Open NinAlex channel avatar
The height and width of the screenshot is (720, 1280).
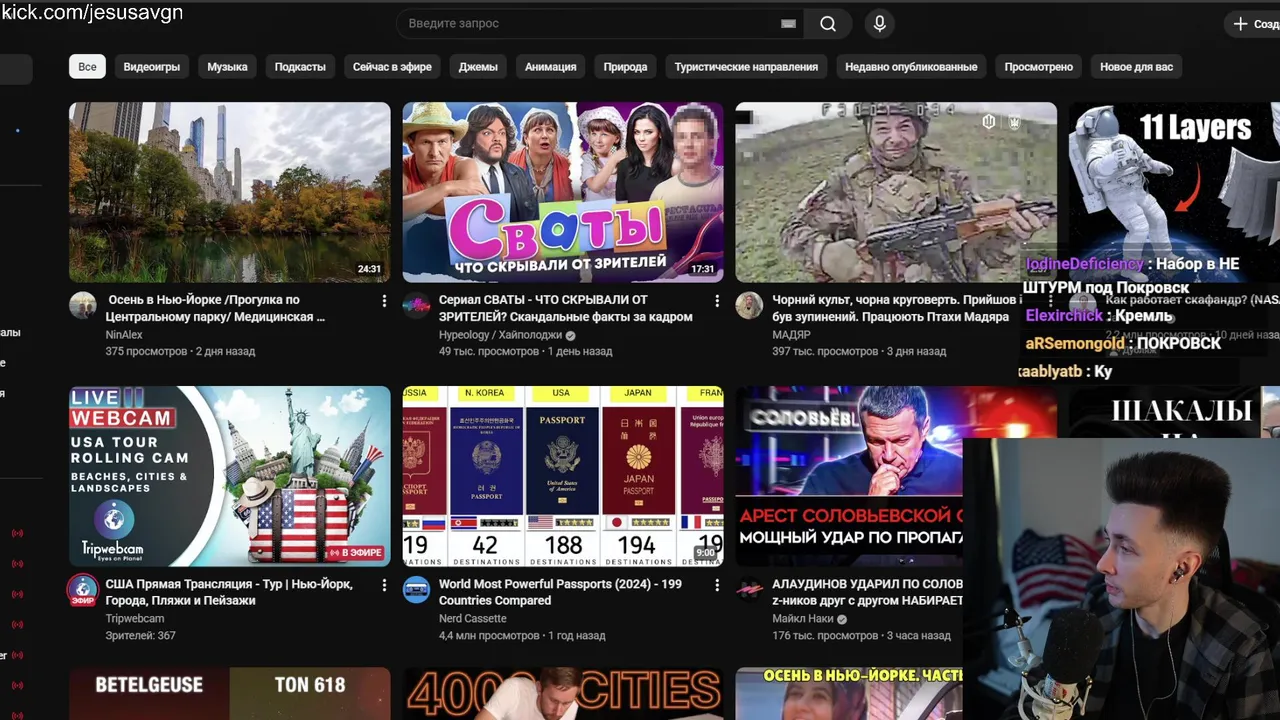(83, 306)
